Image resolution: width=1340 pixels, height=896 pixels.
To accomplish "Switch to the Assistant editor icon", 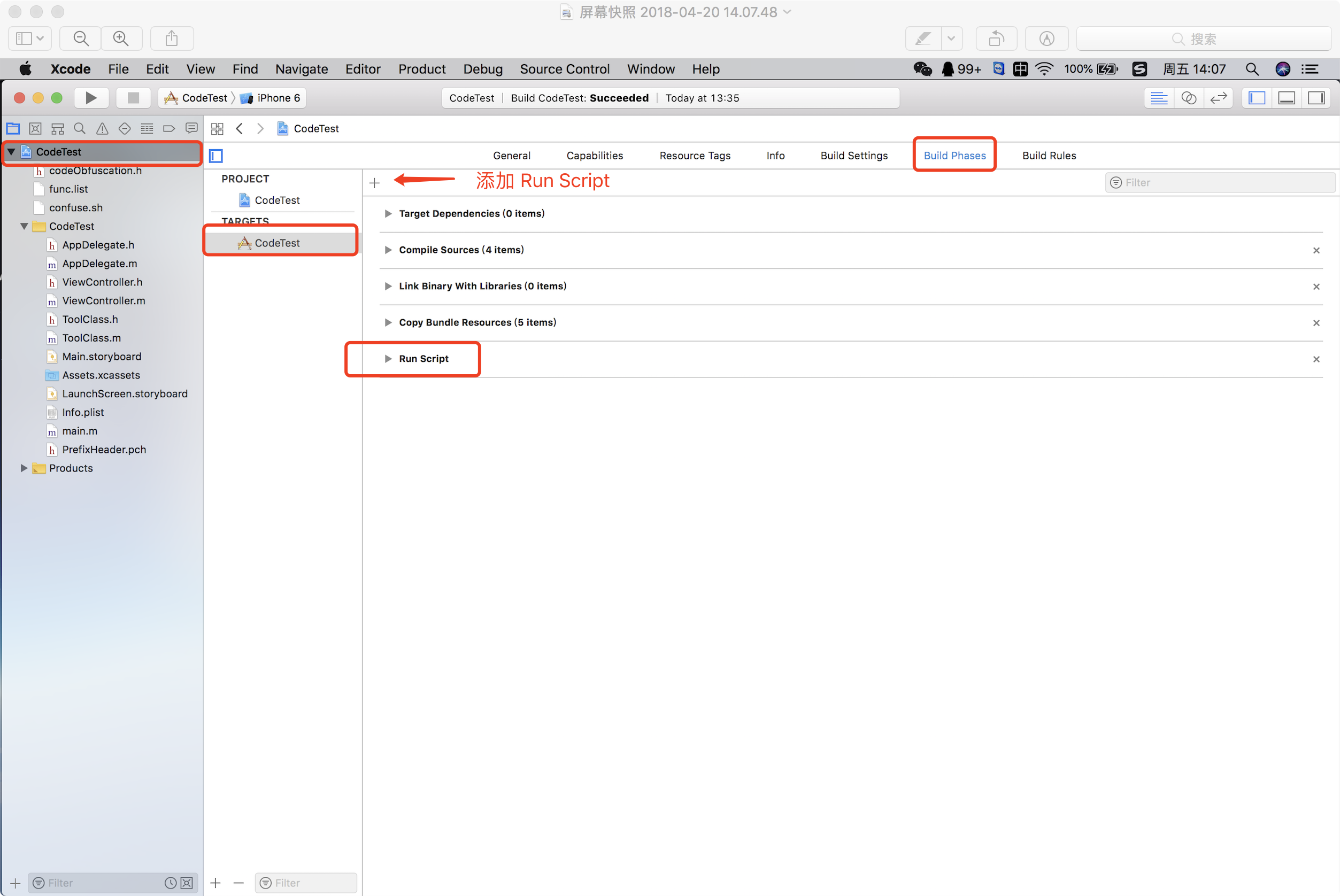I will coord(1189,98).
